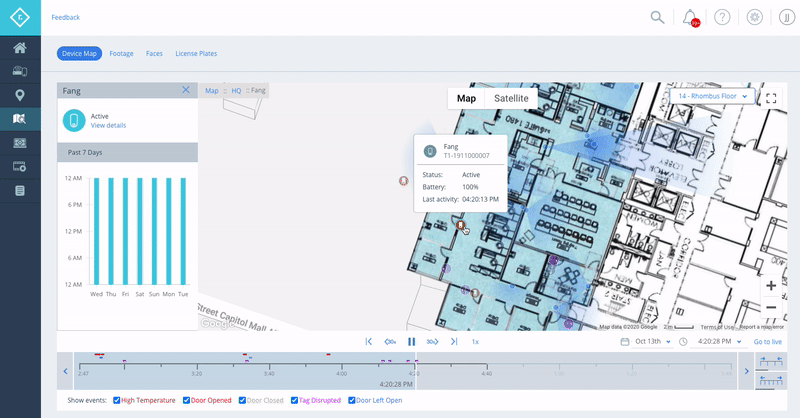Open the notifications bell
The image size is (800, 418).
coord(690,17)
